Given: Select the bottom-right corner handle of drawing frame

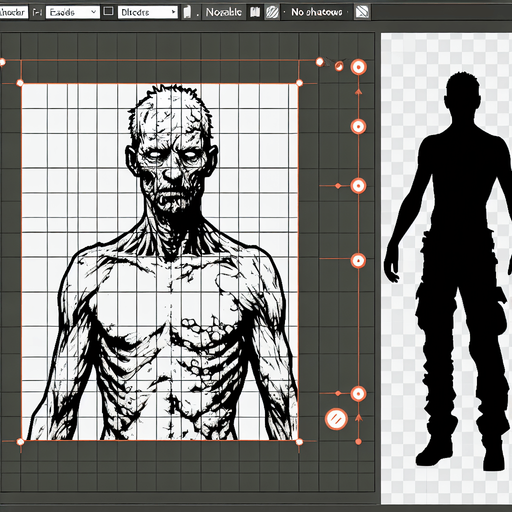Looking at the screenshot, I should point(299,442).
